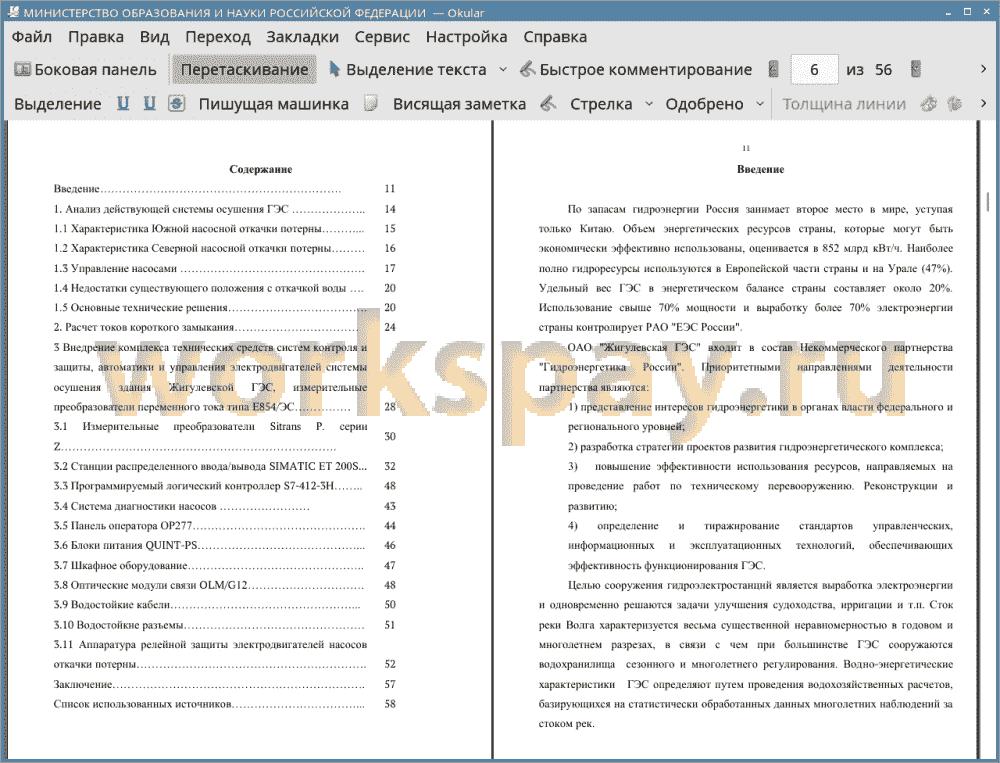1000x763 pixels.
Task: Click the Okular icon in title bar
Action: [x=13, y=11]
